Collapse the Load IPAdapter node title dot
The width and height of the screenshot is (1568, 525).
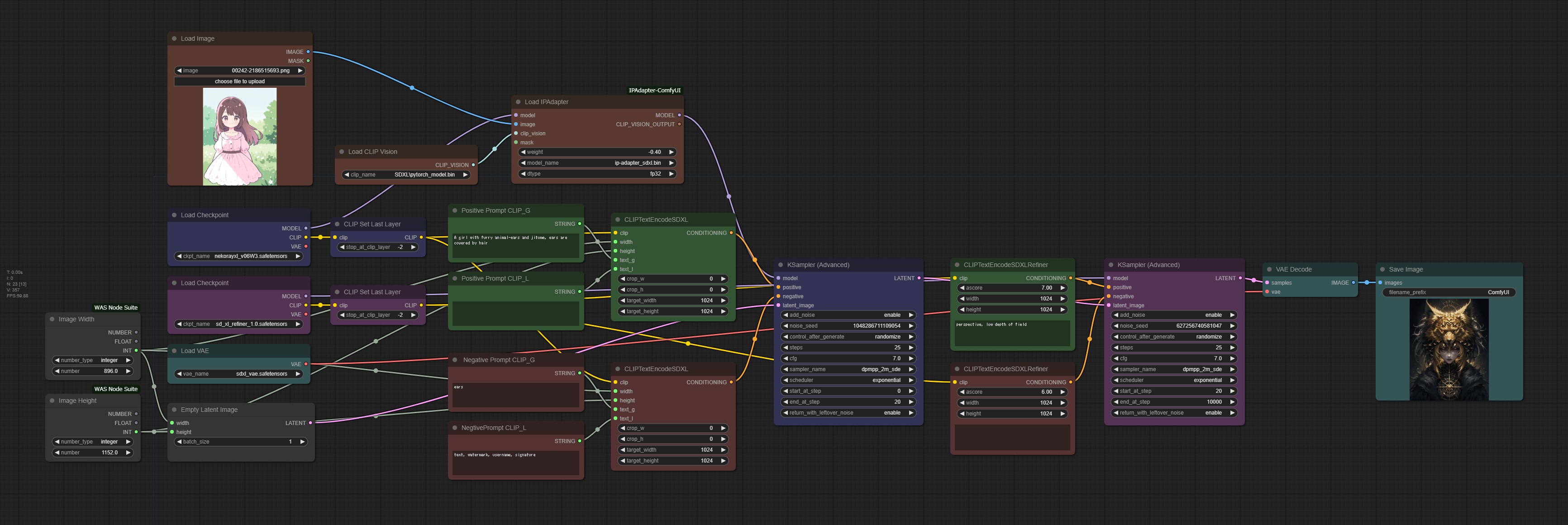pos(518,102)
